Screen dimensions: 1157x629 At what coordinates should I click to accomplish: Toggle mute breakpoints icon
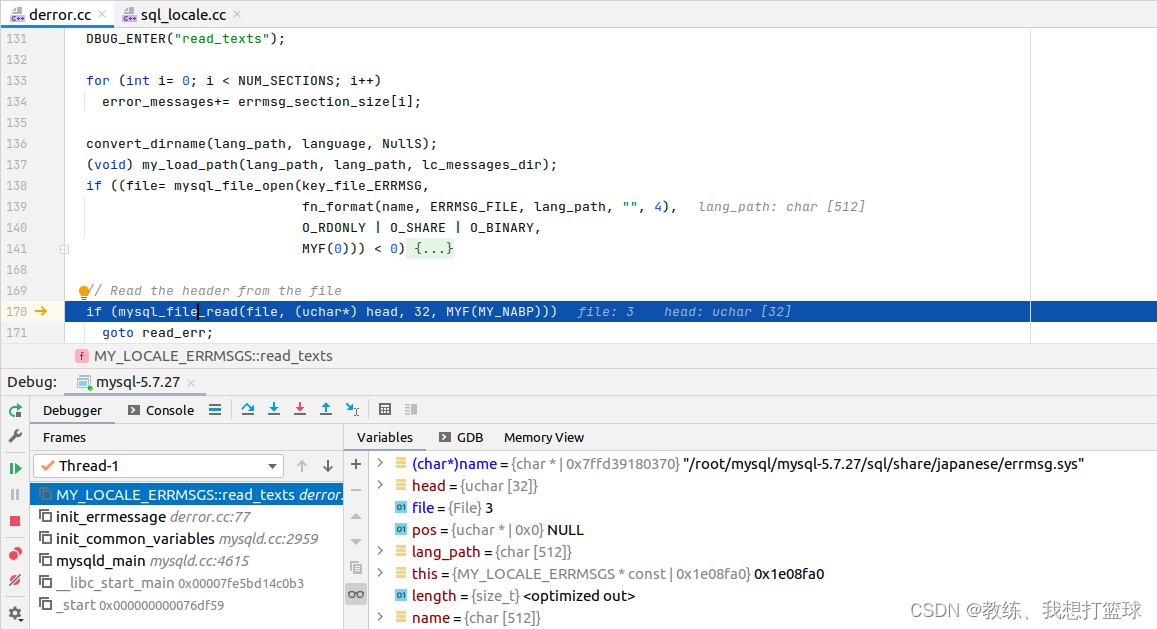[15, 580]
